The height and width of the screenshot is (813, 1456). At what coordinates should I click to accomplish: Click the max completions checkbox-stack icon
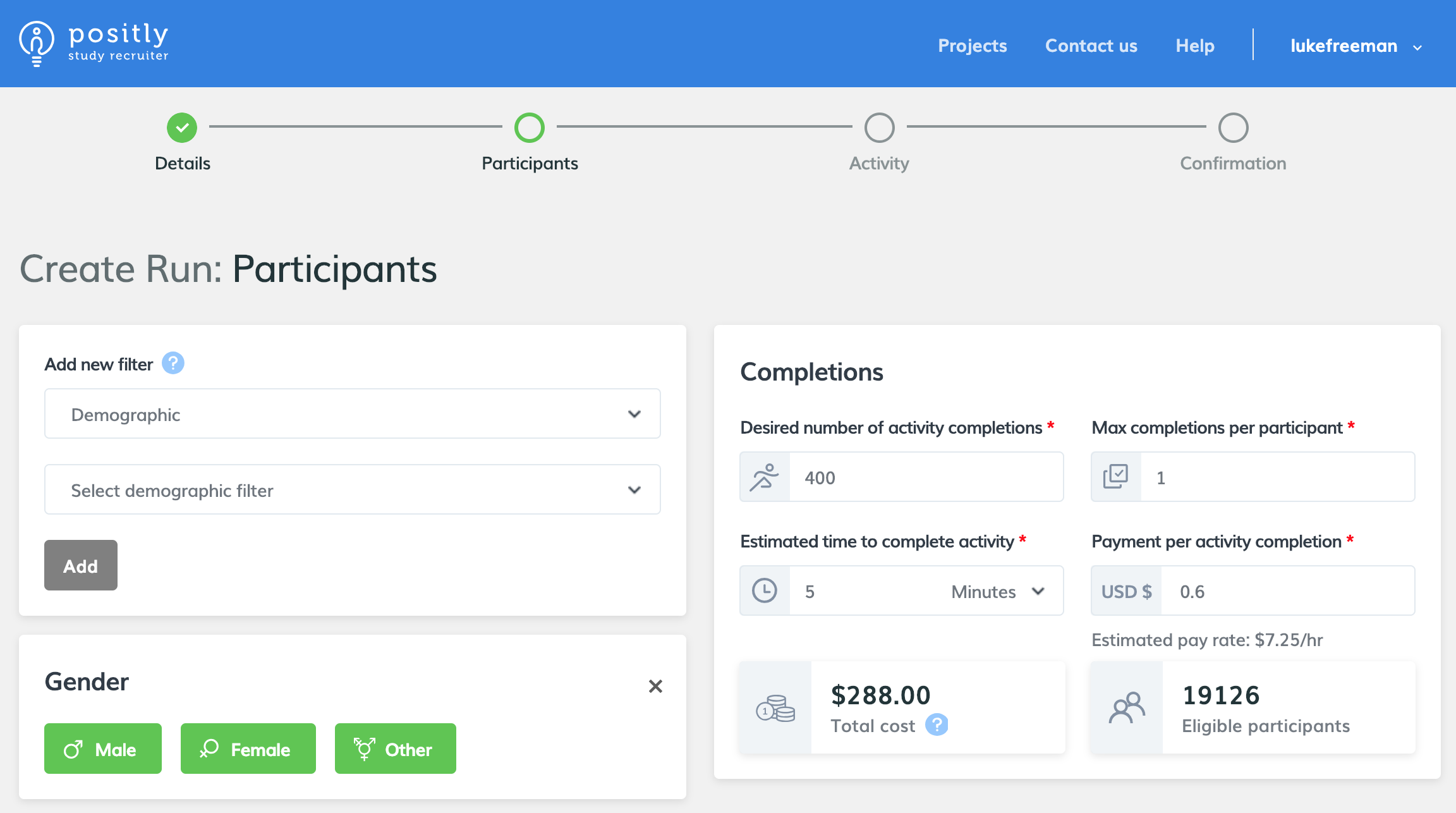(1116, 477)
